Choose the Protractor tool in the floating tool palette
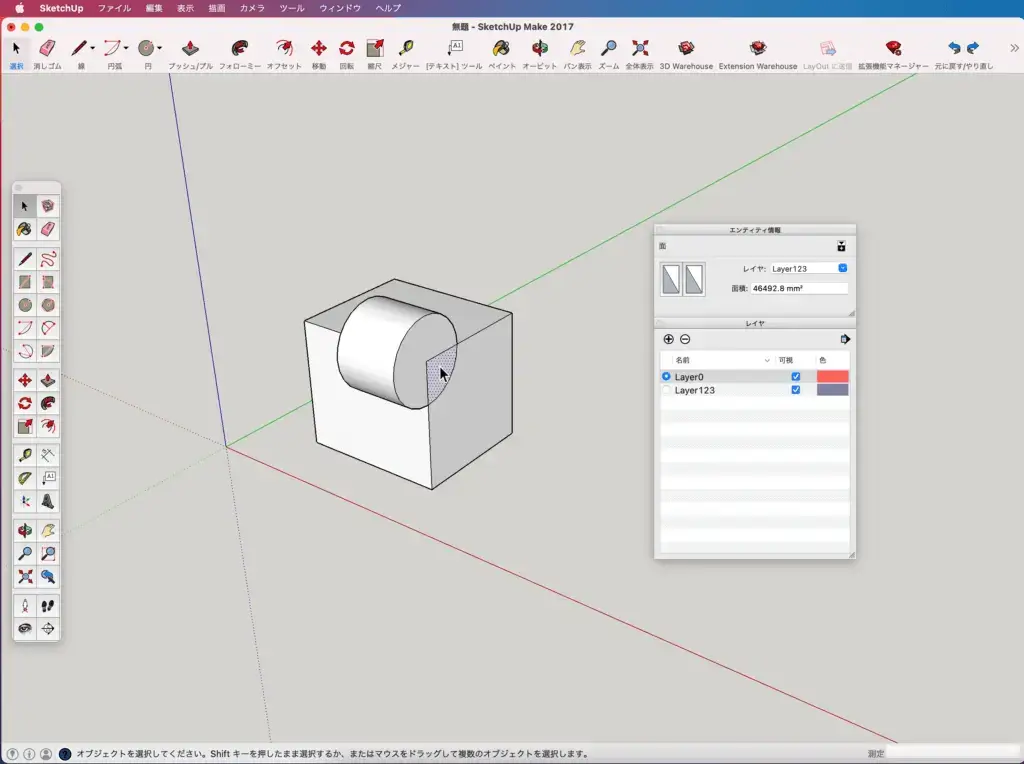Screen dimensions: 1024x764 (x=25, y=478)
